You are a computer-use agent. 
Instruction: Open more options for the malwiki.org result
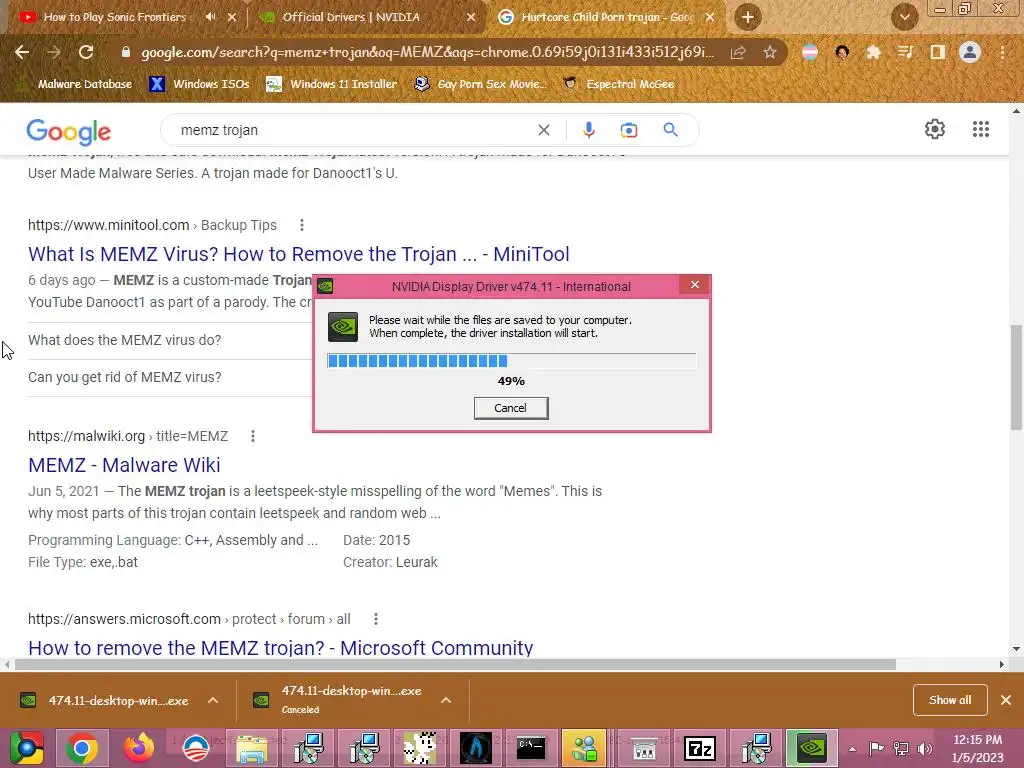click(253, 436)
